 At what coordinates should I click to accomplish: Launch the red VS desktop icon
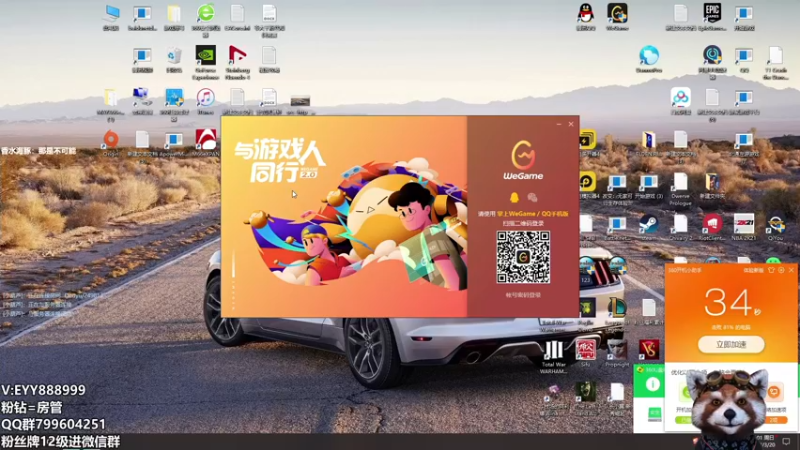coord(649,350)
